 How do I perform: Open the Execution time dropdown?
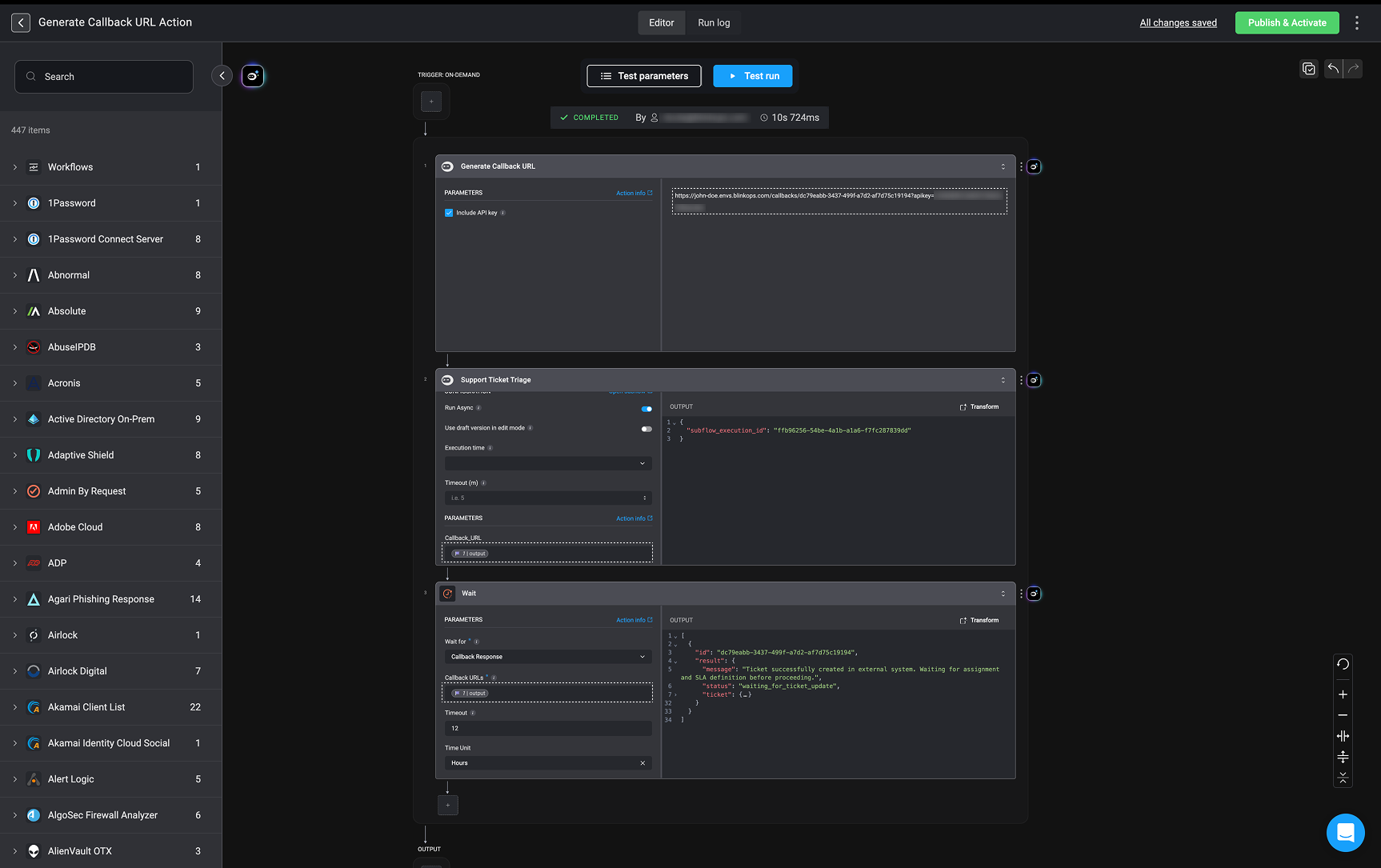[x=547, y=463]
